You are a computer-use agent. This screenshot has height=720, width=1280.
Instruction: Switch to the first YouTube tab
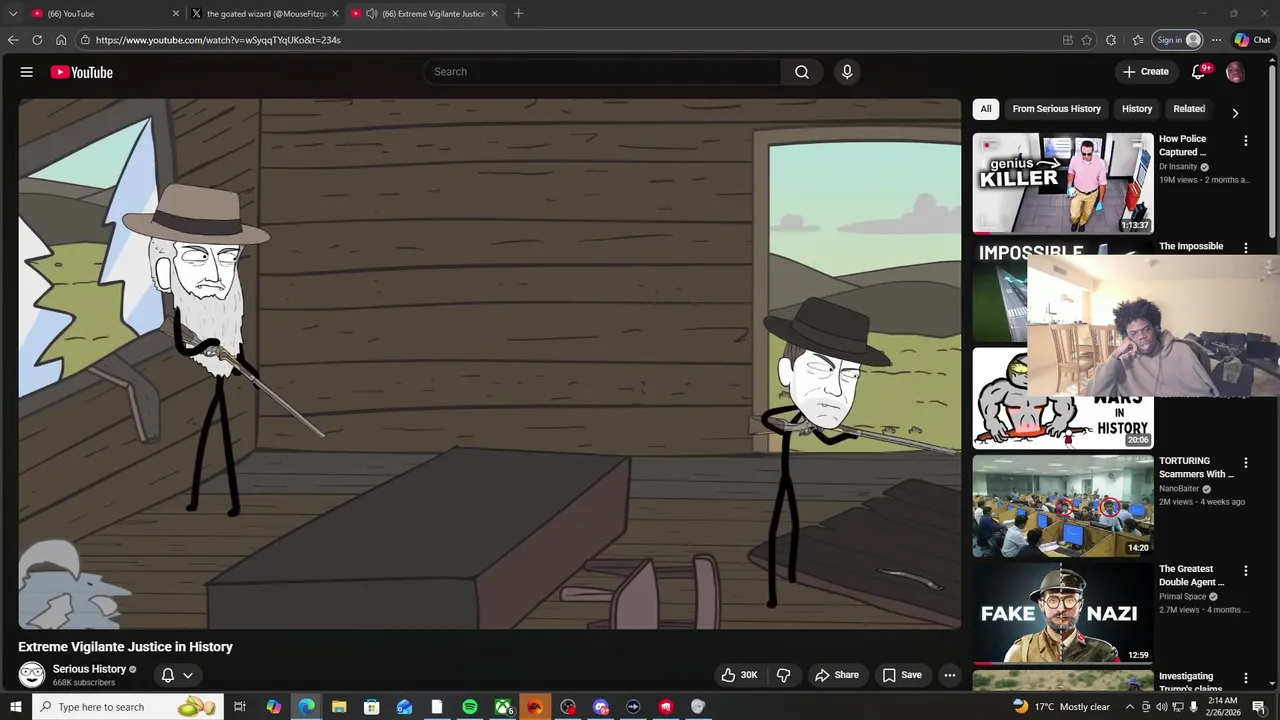click(x=105, y=14)
